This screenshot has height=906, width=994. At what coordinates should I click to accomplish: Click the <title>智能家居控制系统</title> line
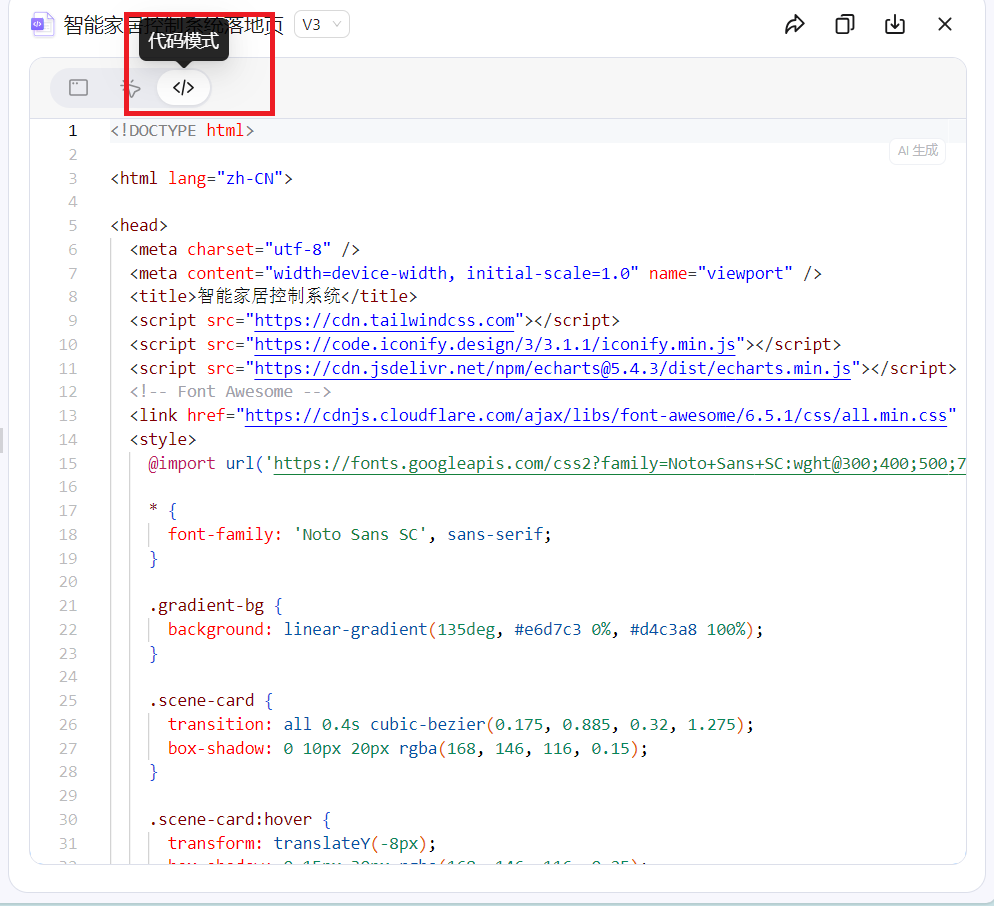(x=273, y=297)
